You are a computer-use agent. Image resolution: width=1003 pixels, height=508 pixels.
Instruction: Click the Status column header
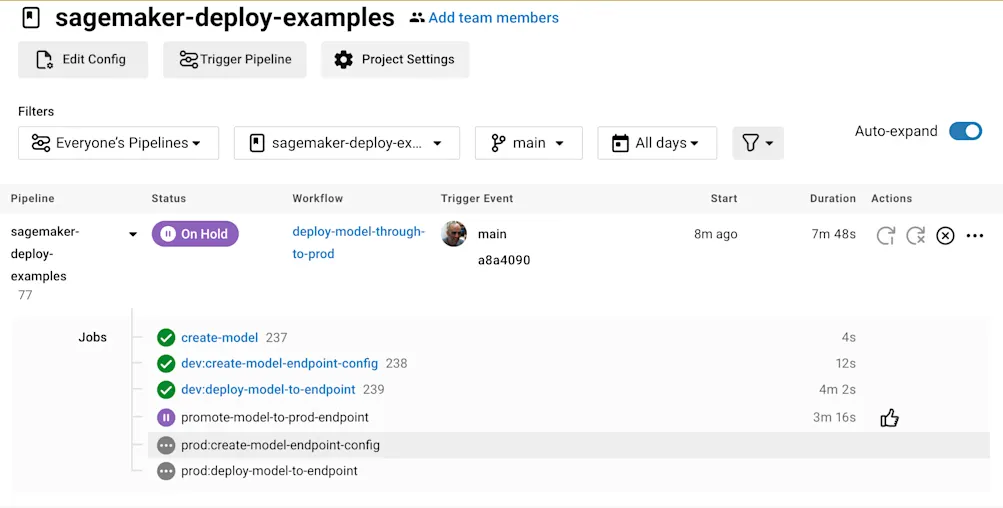(169, 198)
